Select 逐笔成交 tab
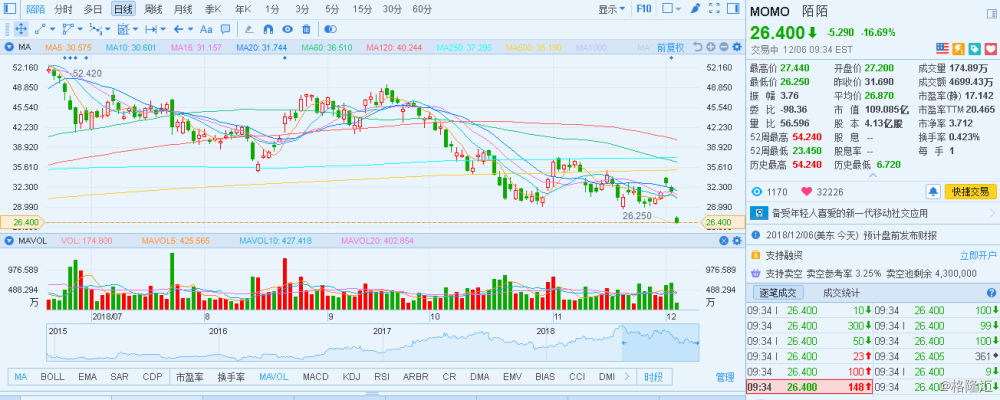This screenshot has height=400, width=1000. [x=777, y=293]
